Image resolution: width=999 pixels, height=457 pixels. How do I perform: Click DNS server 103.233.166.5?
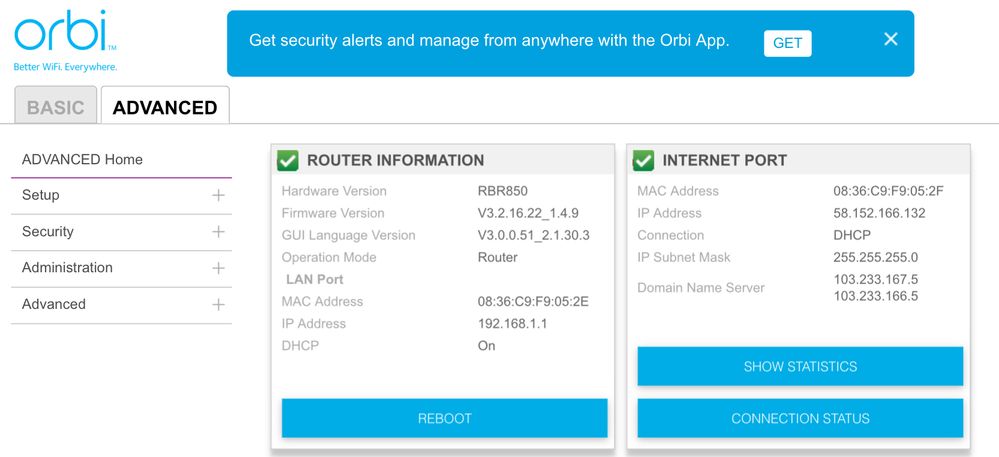(x=875, y=296)
